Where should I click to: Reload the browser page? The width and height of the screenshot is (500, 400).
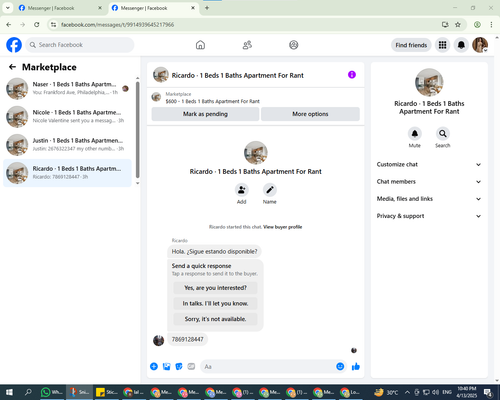tap(37, 25)
